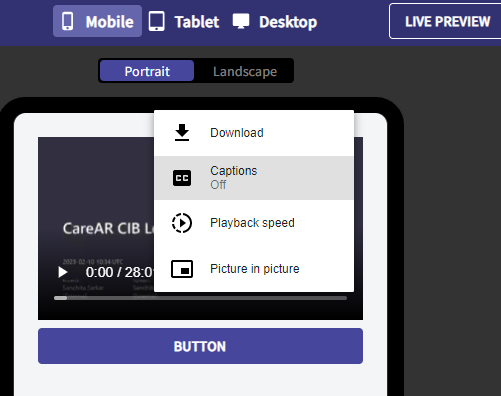Choose Landscape orientation
501x396 pixels.
[245, 71]
